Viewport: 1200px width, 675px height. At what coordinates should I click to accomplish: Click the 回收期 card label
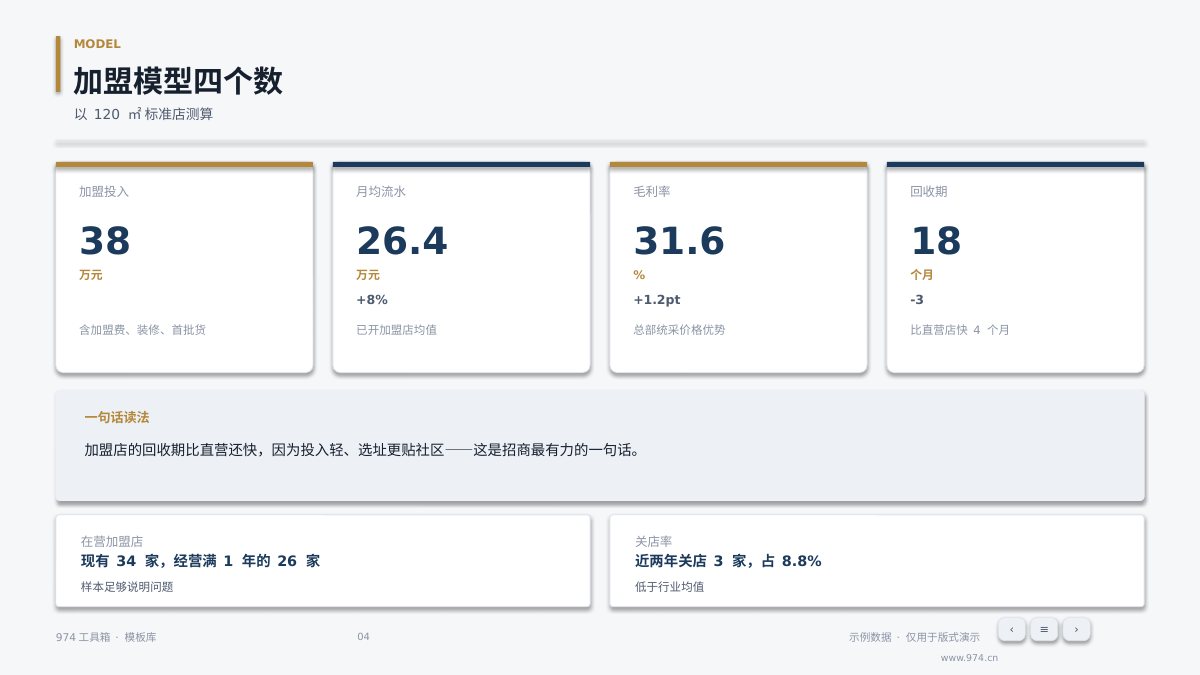pos(928,191)
